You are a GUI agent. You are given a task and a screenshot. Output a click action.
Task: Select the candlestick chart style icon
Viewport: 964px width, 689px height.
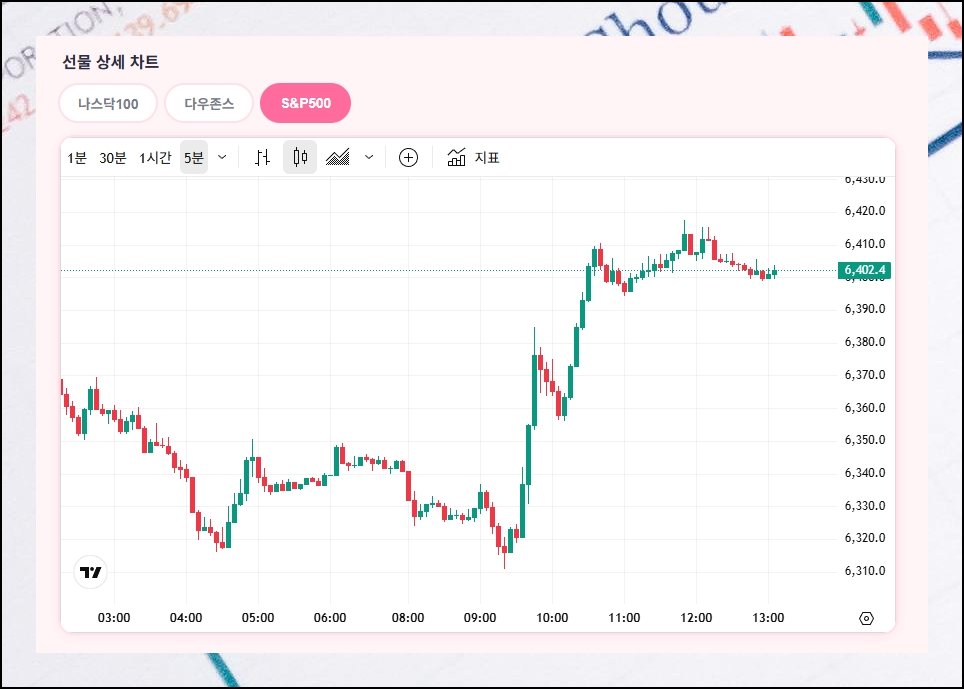[300, 157]
